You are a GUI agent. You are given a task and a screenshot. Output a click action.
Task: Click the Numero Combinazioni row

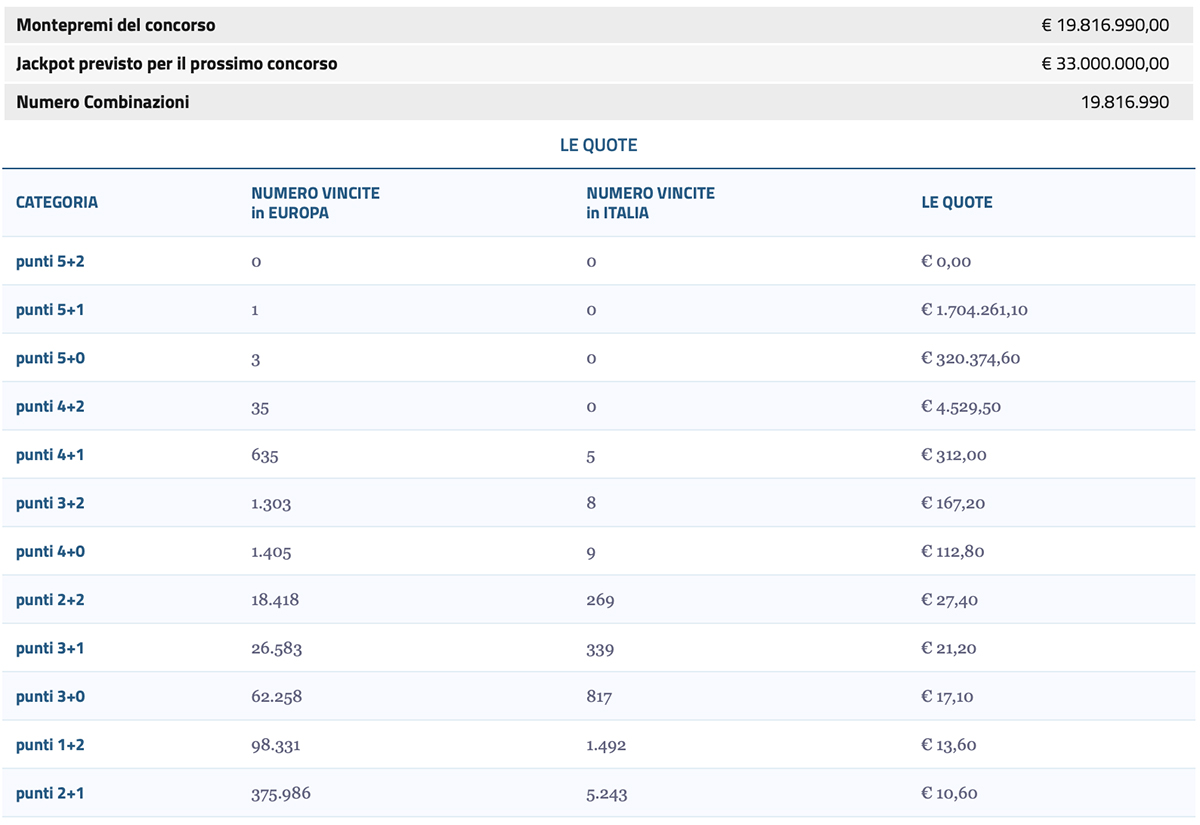[600, 101]
